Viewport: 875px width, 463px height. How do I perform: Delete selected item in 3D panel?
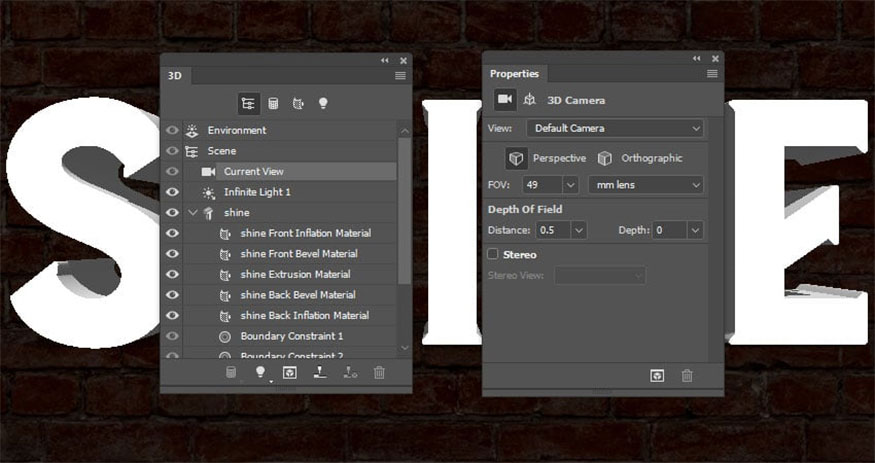(379, 372)
